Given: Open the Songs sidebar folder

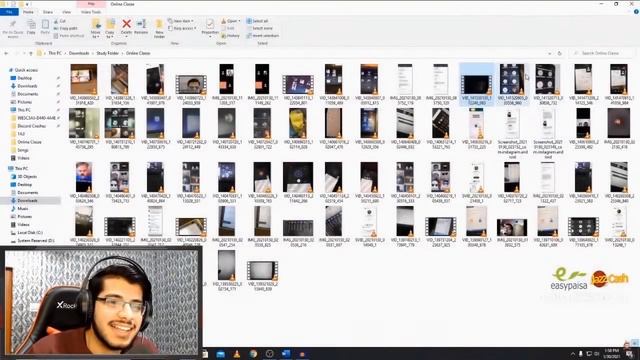Looking at the screenshot, I should (22, 150).
